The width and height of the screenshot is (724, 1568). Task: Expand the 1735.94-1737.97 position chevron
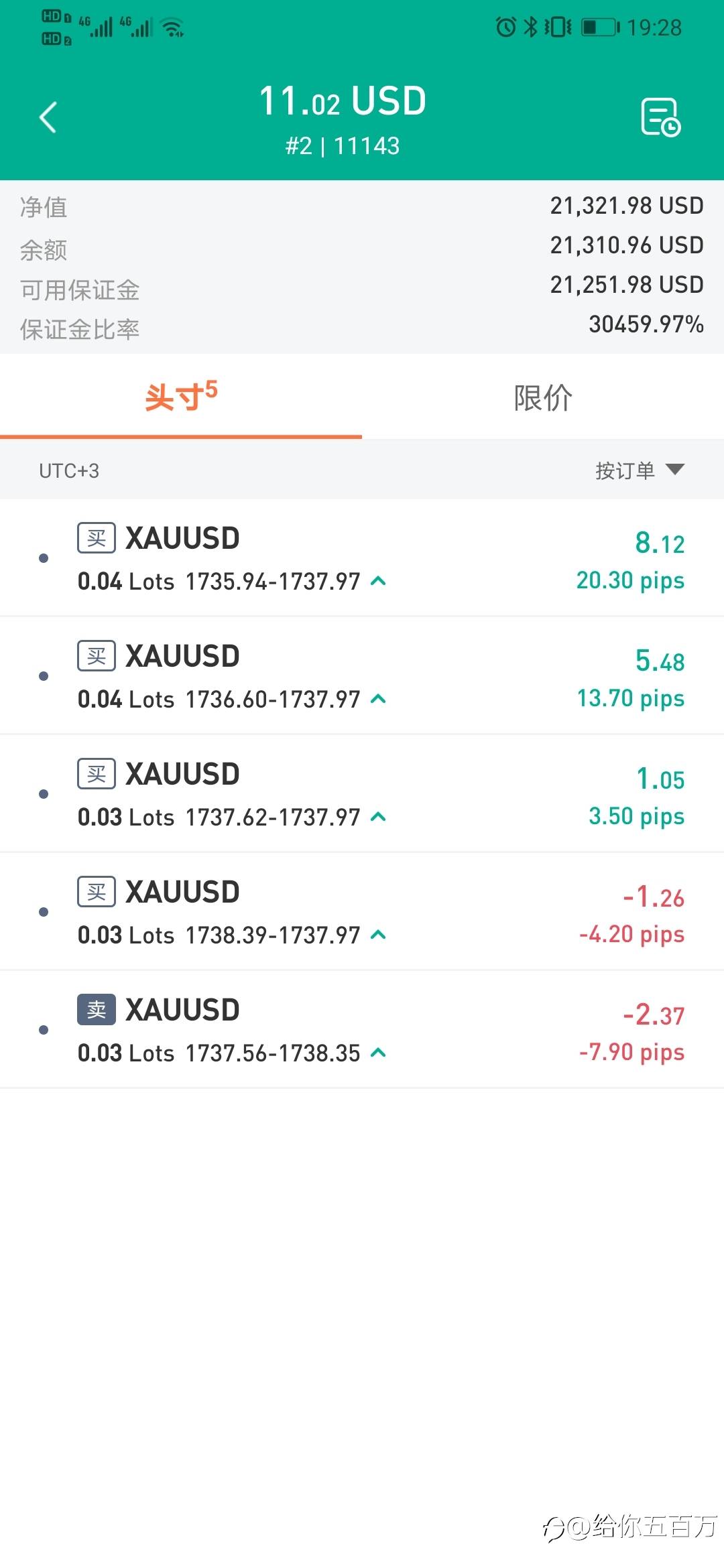(378, 581)
